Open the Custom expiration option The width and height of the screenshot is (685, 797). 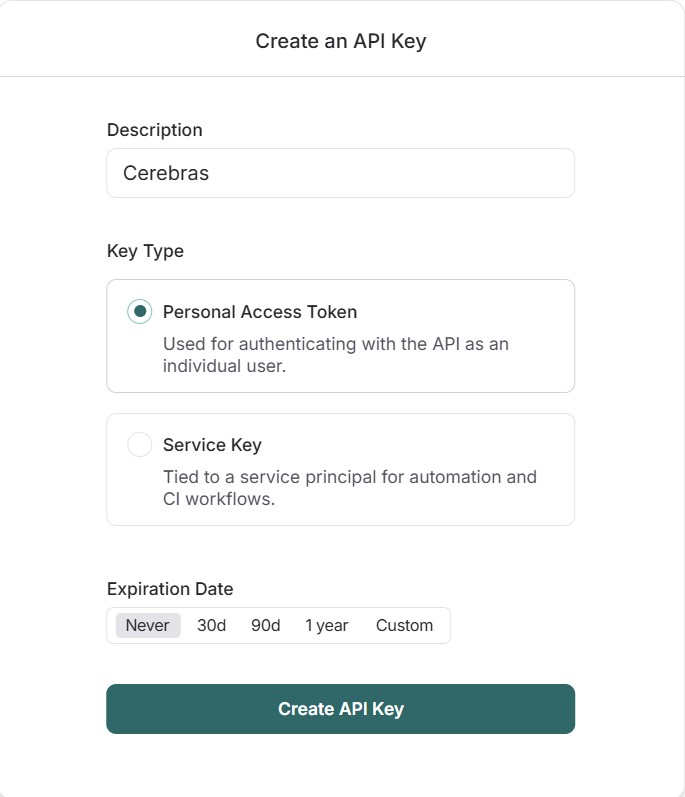[404, 625]
